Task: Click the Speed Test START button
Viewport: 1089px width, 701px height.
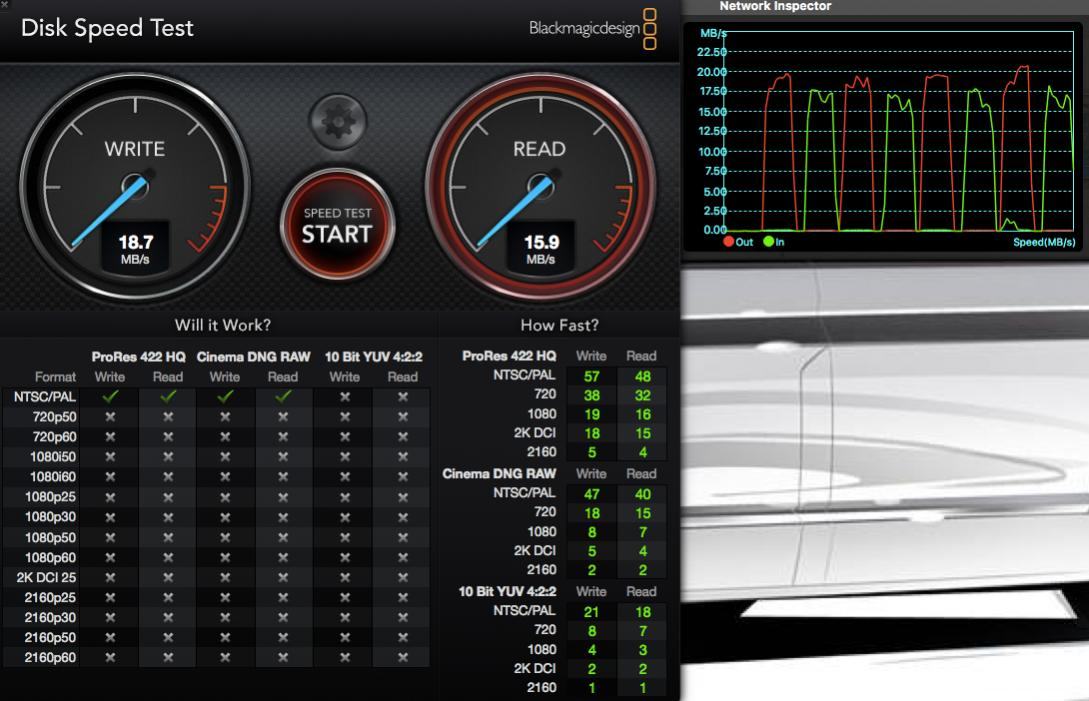Action: (338, 225)
